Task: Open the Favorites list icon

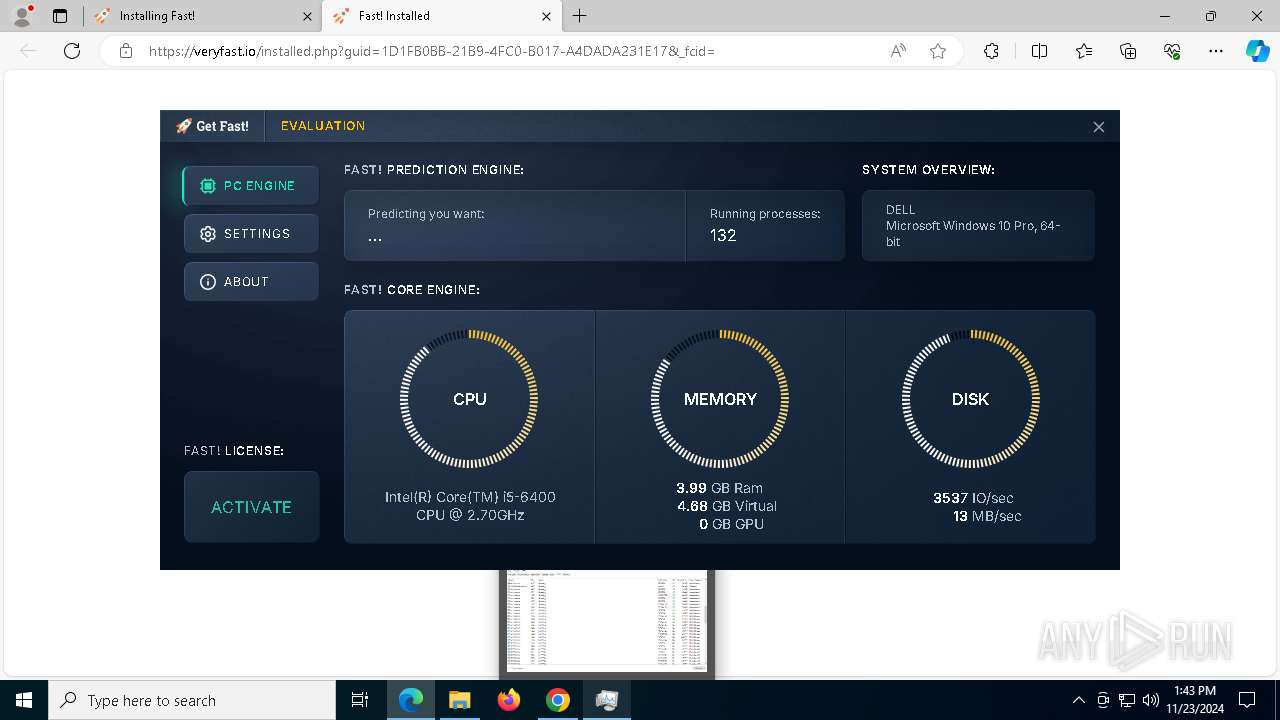Action: point(1084,51)
